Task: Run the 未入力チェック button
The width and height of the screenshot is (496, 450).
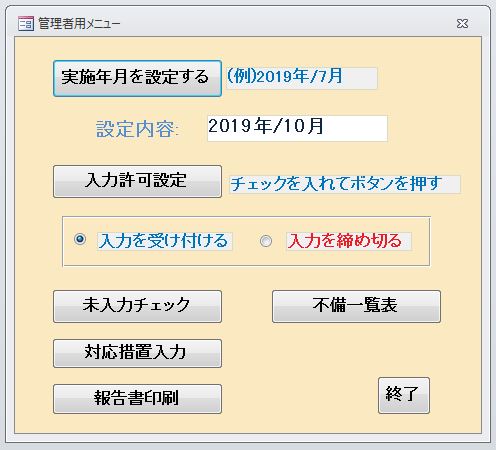Action: pos(137,306)
